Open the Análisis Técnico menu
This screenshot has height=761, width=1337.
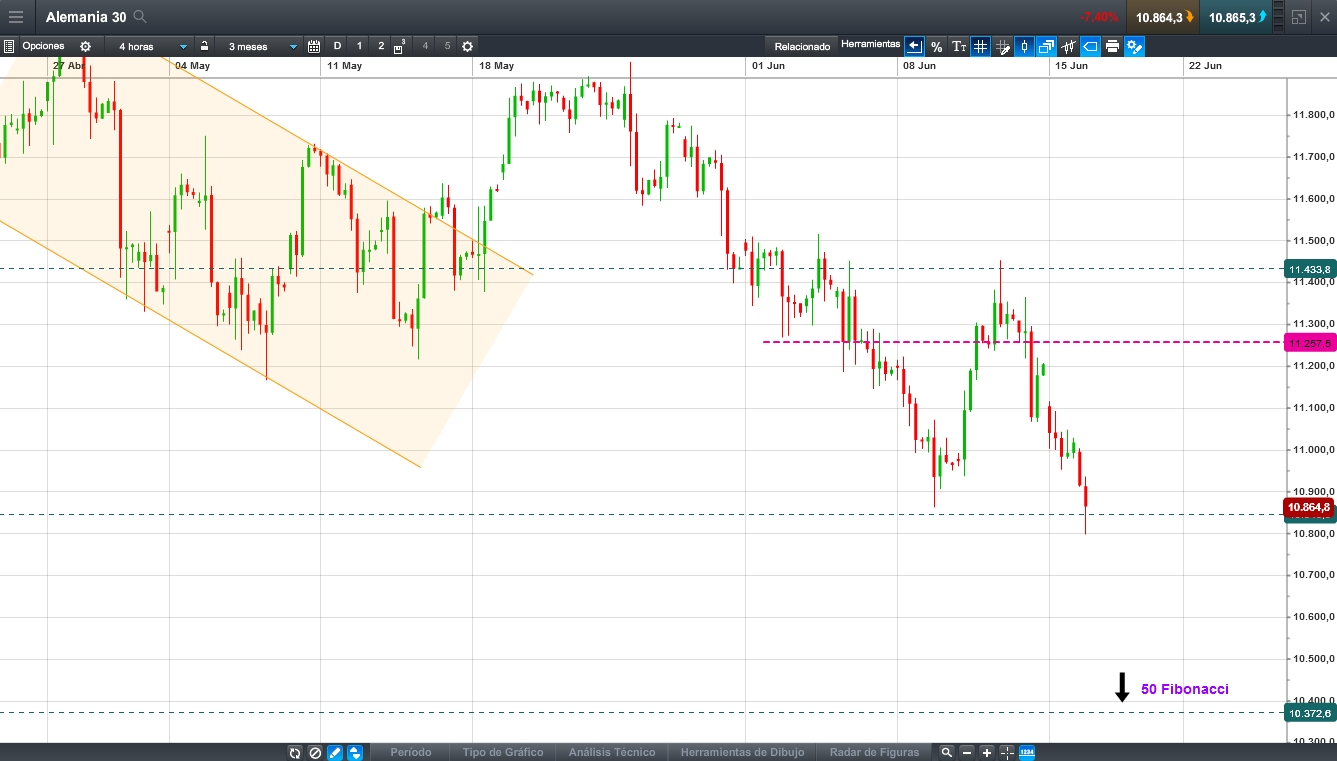612,752
